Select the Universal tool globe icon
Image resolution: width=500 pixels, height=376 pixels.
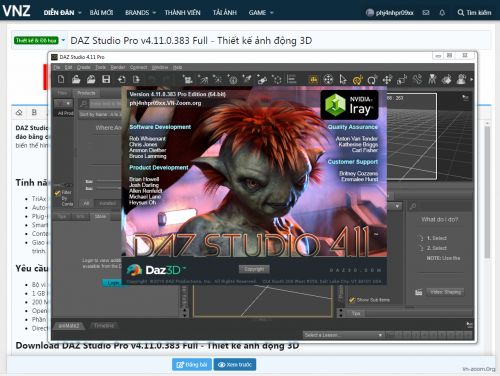[x=328, y=79]
